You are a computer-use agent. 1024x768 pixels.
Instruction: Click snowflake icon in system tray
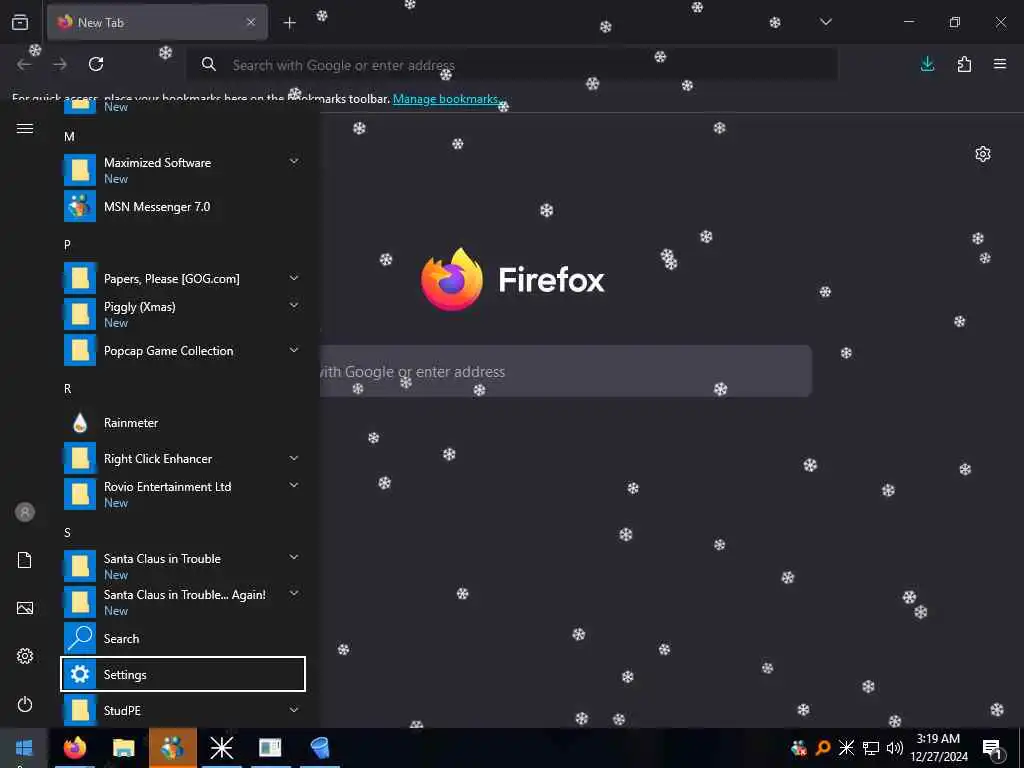tap(846, 748)
